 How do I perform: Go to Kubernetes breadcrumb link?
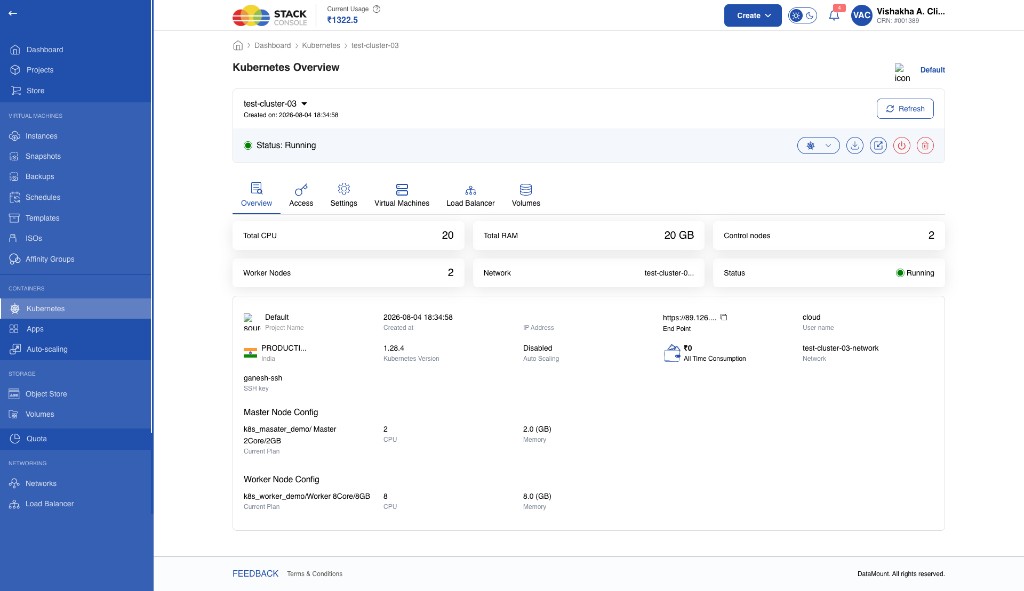tap(321, 46)
